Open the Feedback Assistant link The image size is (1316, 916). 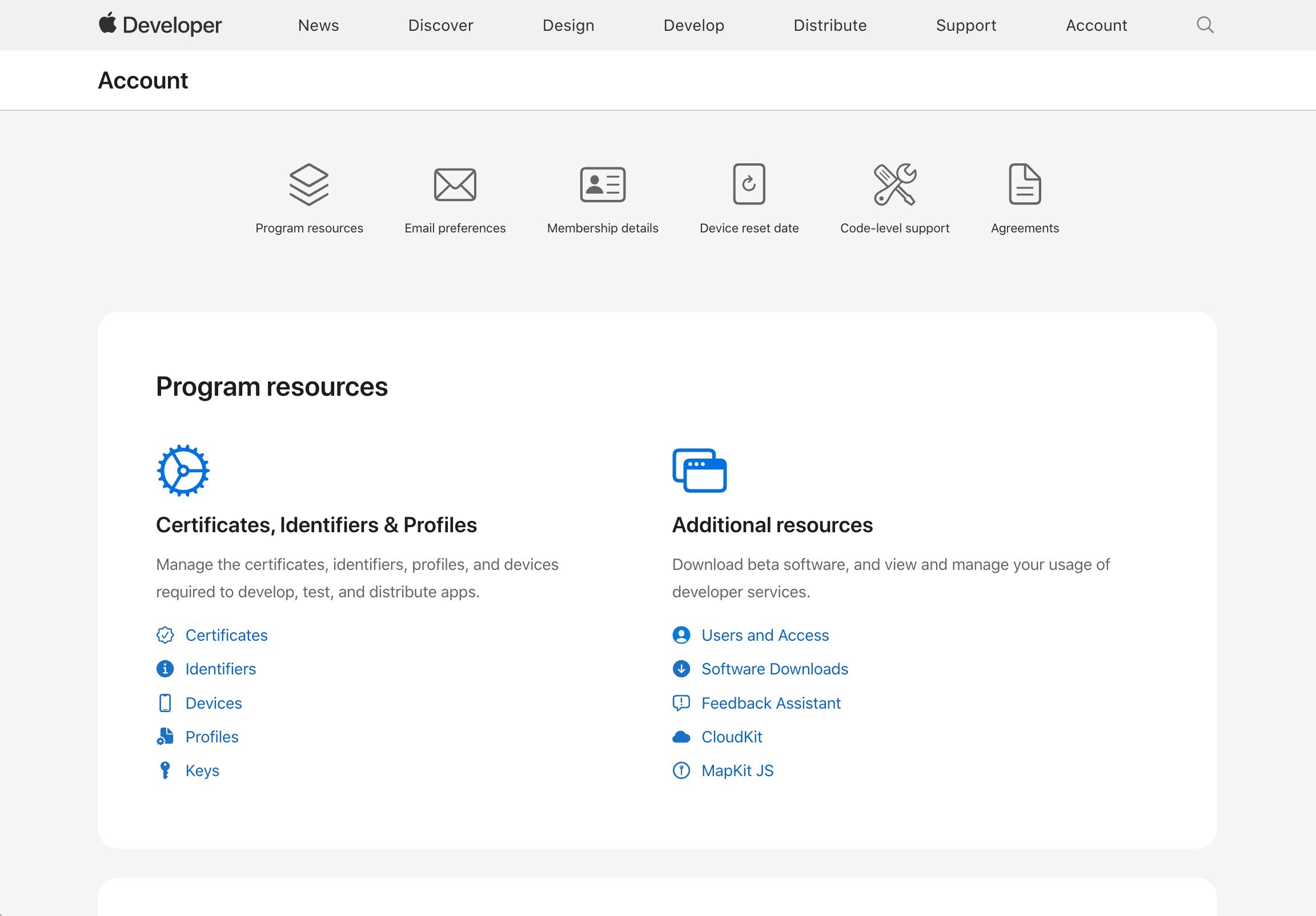point(771,704)
